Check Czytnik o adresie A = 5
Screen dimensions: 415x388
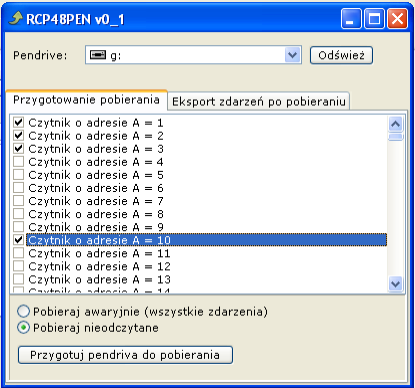pos(18,174)
